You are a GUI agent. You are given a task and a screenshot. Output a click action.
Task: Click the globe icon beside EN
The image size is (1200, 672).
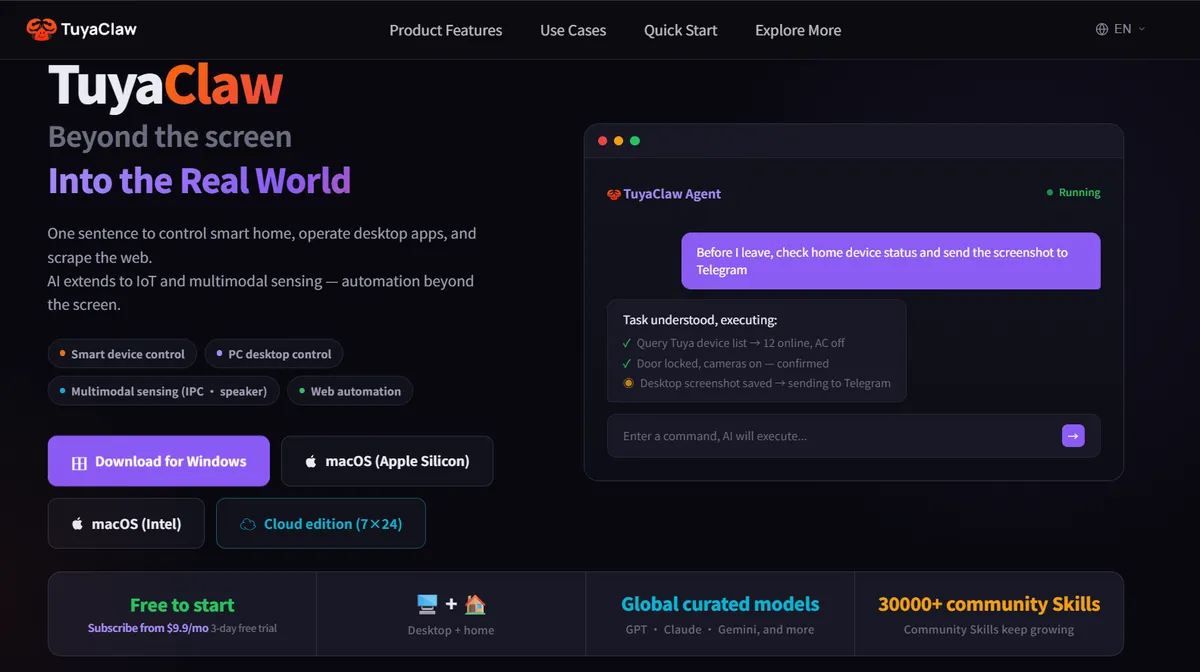[1102, 29]
